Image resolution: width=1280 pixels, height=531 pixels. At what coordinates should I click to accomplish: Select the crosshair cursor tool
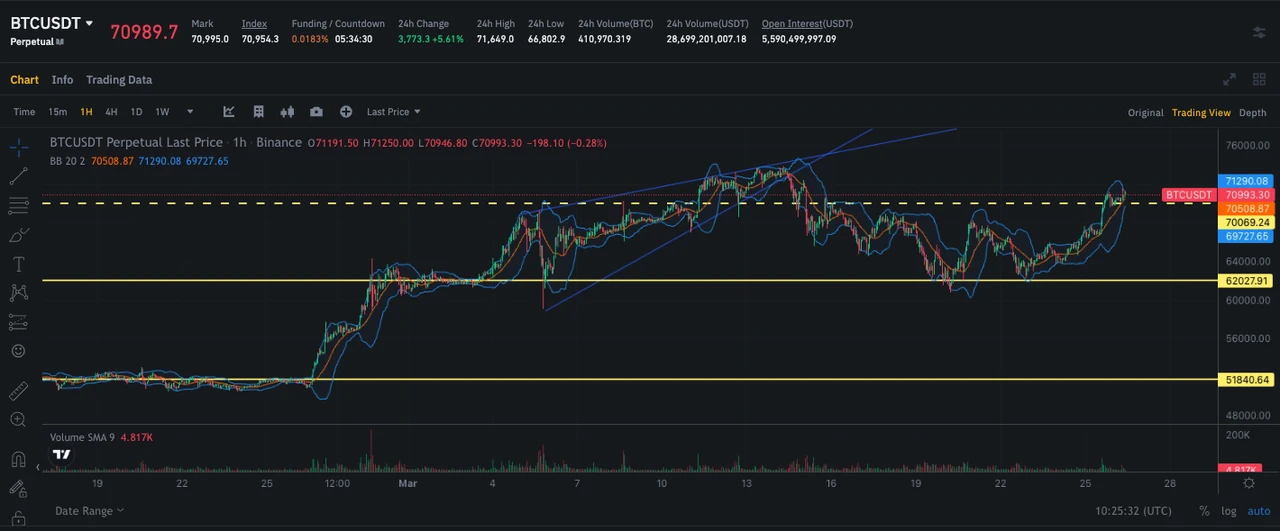[x=18, y=147]
